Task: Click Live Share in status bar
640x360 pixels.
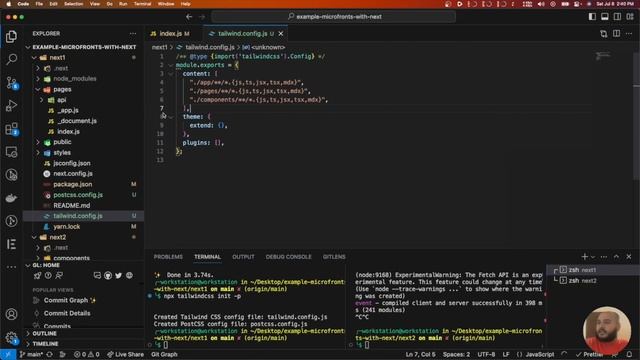Action: (125, 354)
